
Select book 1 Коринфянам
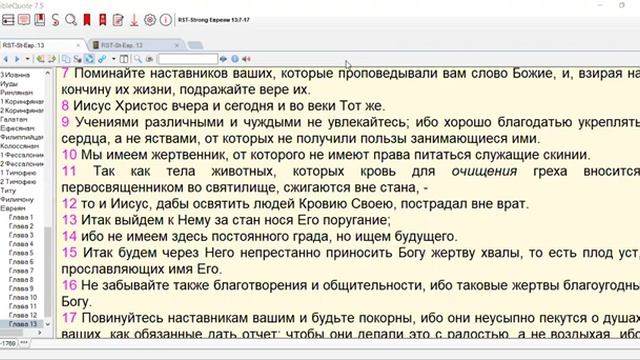tap(22, 102)
